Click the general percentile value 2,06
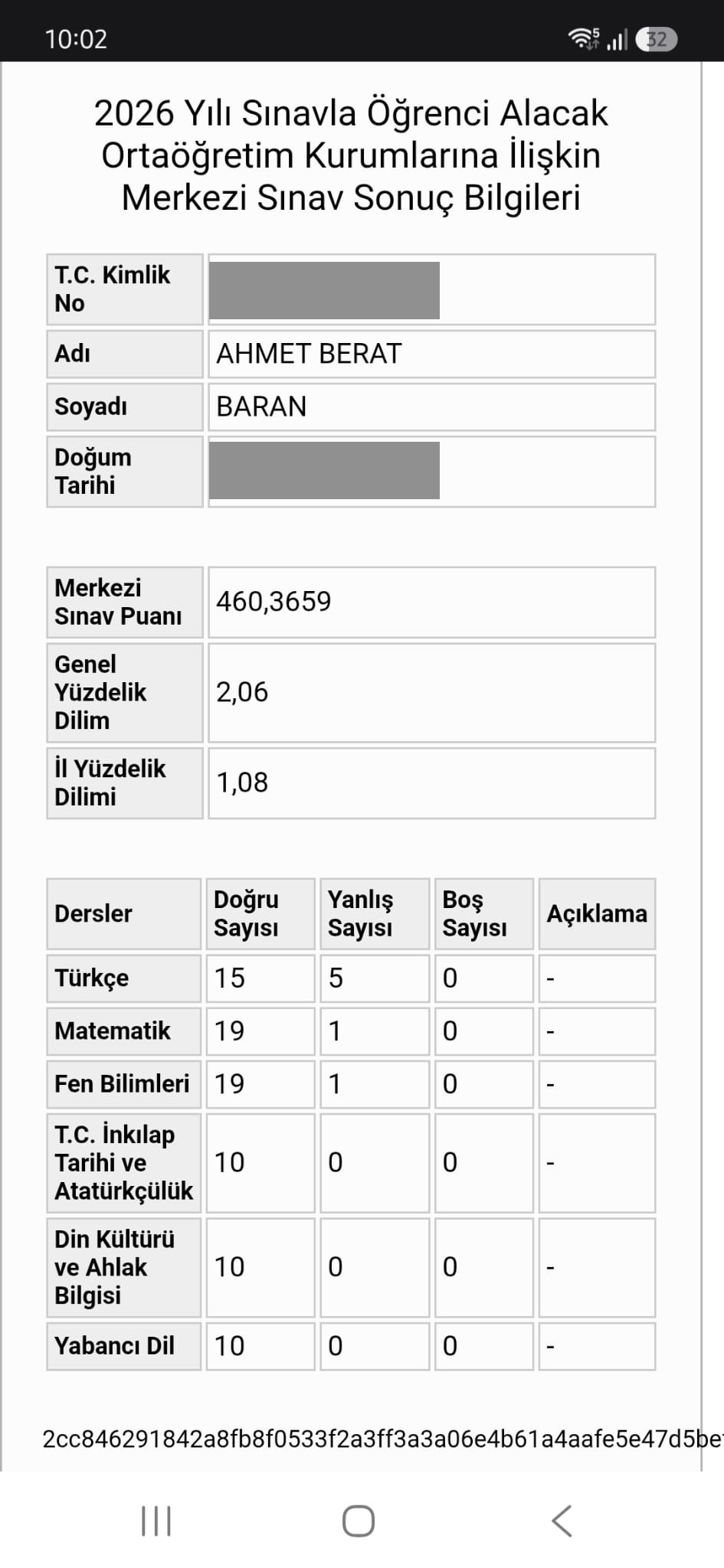 242,692
